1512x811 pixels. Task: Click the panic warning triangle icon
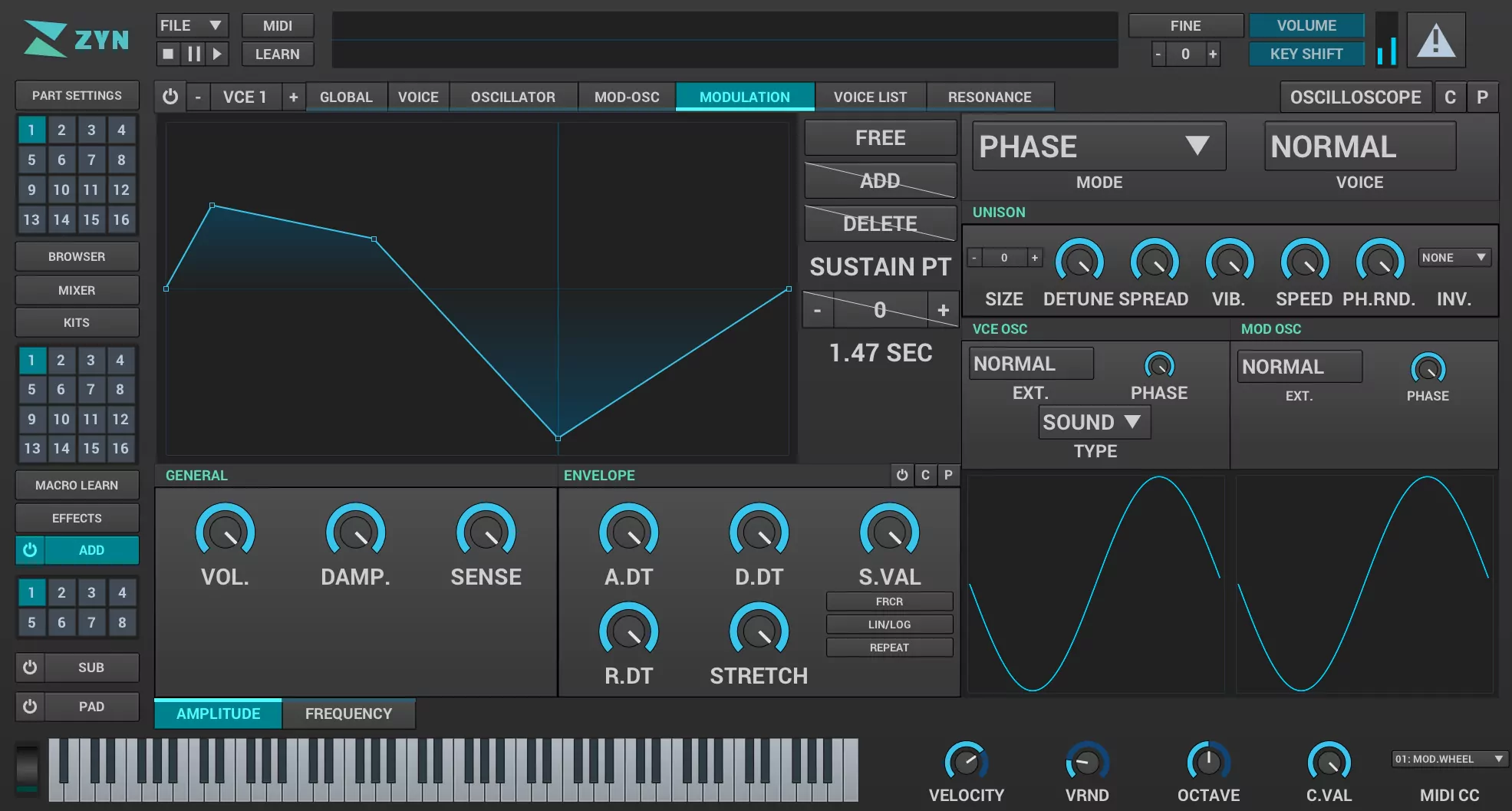(x=1436, y=40)
